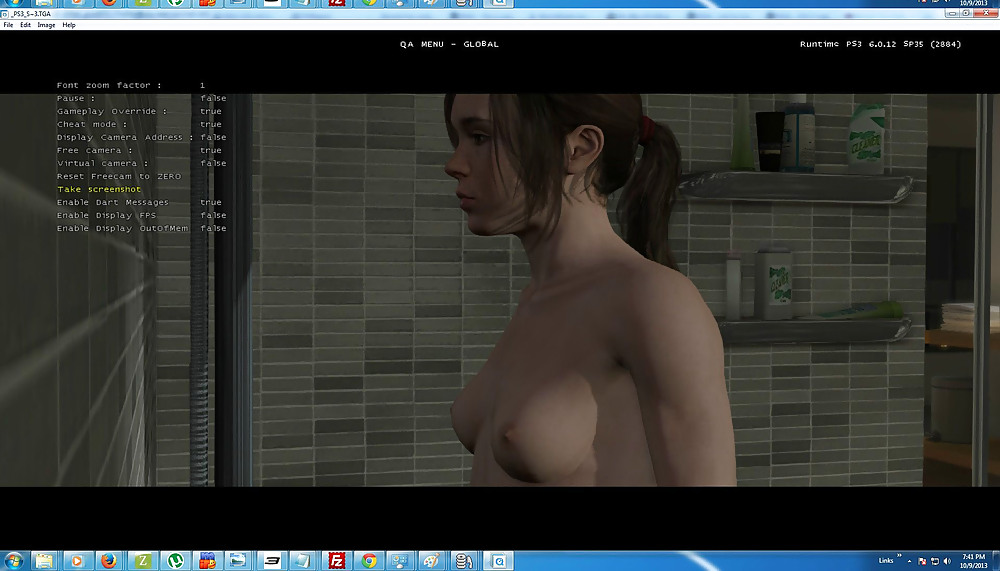Open the File menu
Screen dimensions: 1000x571
pos(8,25)
